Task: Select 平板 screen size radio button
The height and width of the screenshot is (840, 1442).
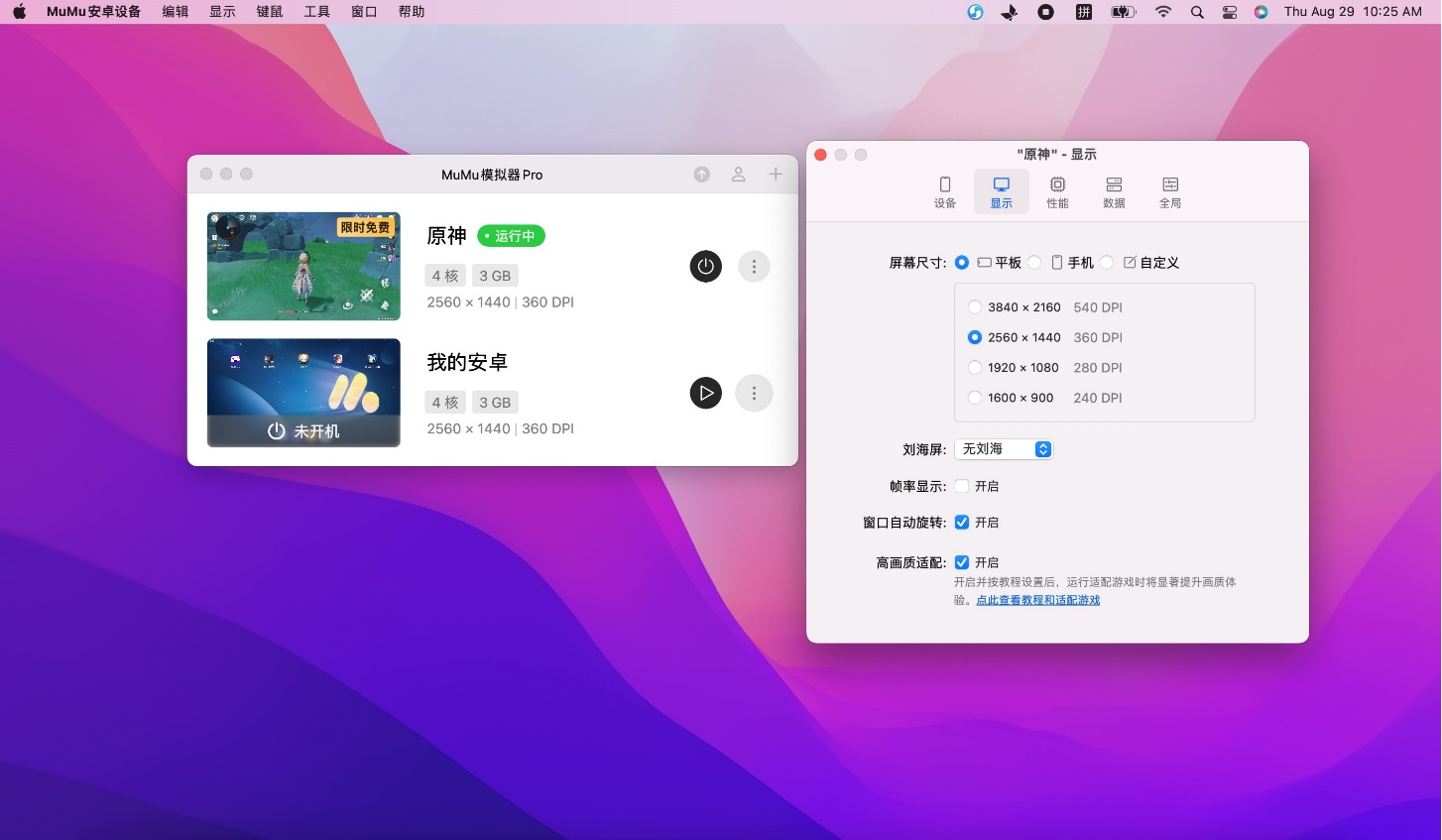Action: [x=962, y=263]
